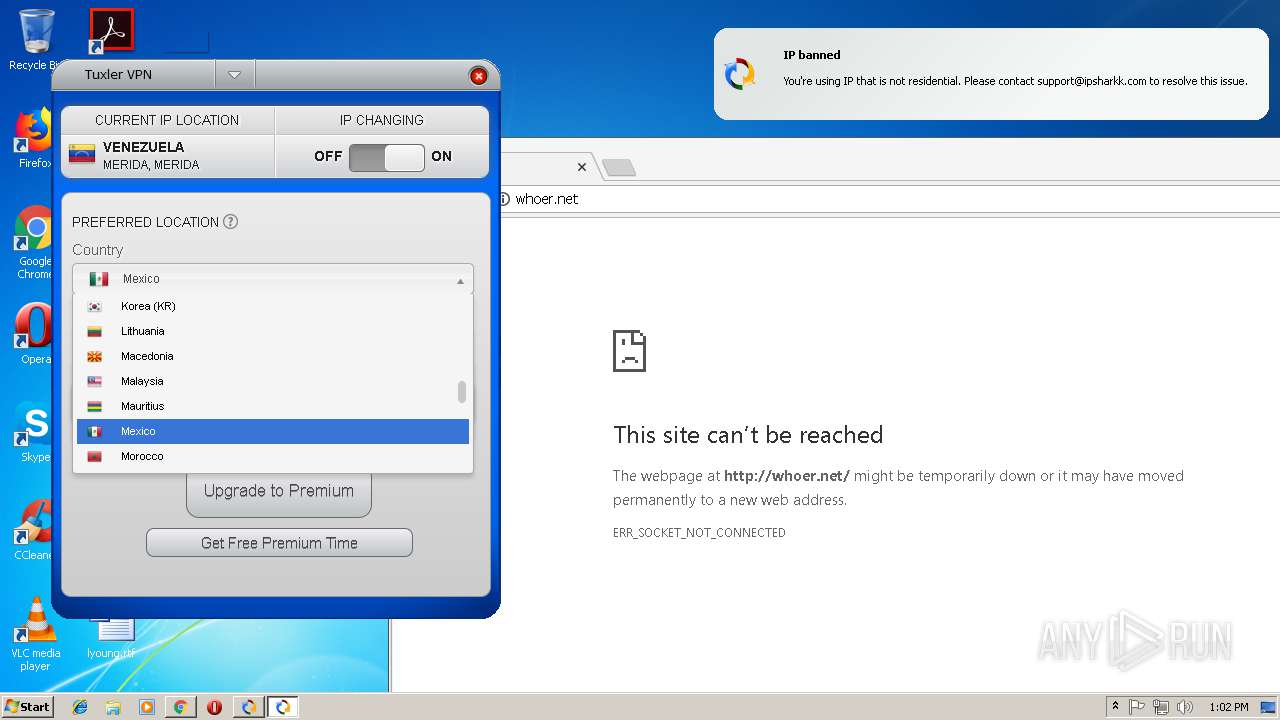1280x720 pixels.
Task: Select Malaysia in country list
Action: (x=272, y=381)
